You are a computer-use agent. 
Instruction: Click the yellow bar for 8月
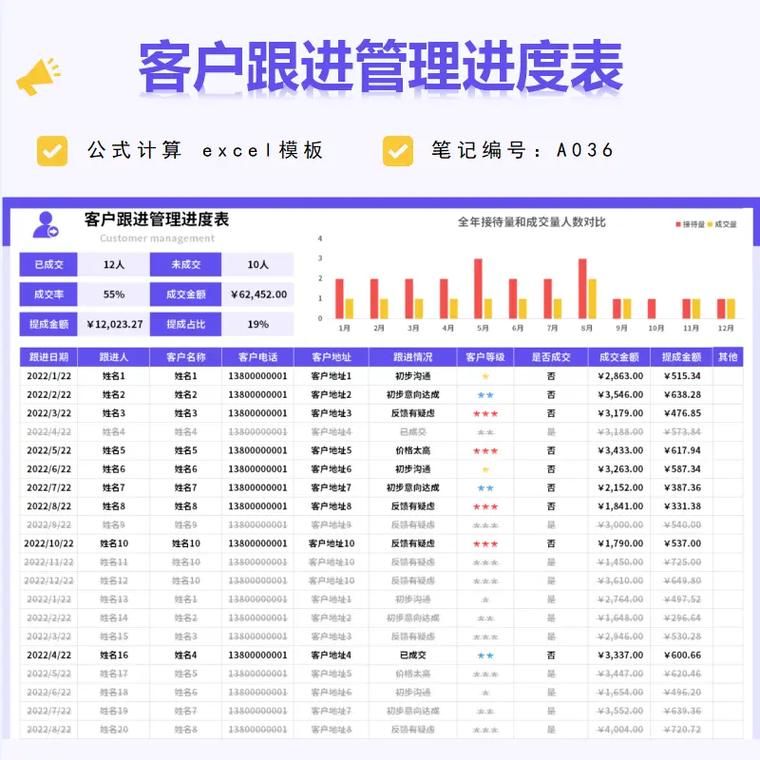point(592,299)
